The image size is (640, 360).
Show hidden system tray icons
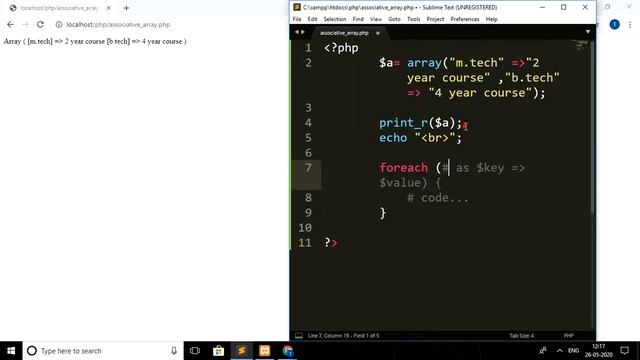tap(560, 351)
